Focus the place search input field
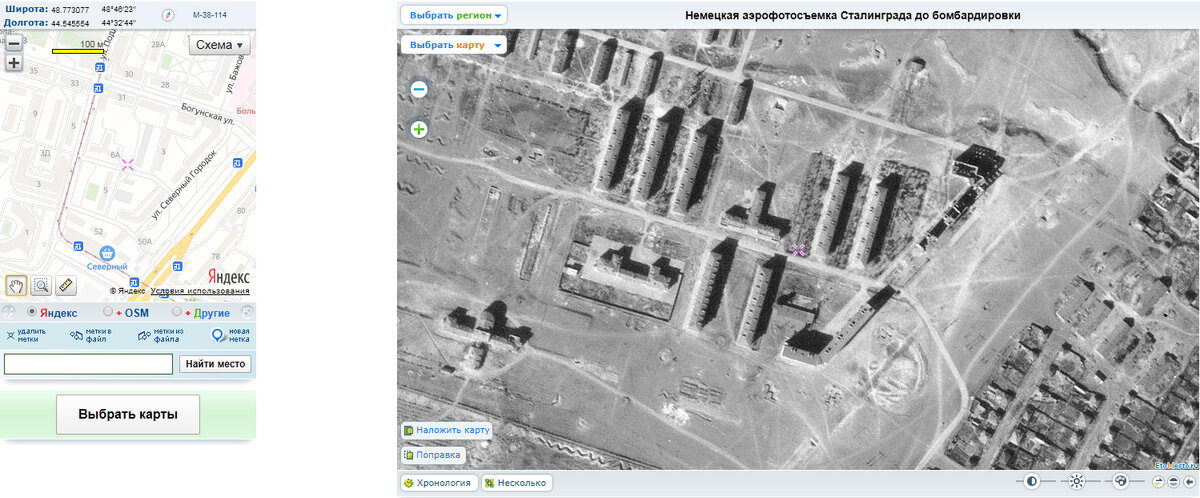Image resolution: width=1200 pixels, height=498 pixels. pos(88,364)
